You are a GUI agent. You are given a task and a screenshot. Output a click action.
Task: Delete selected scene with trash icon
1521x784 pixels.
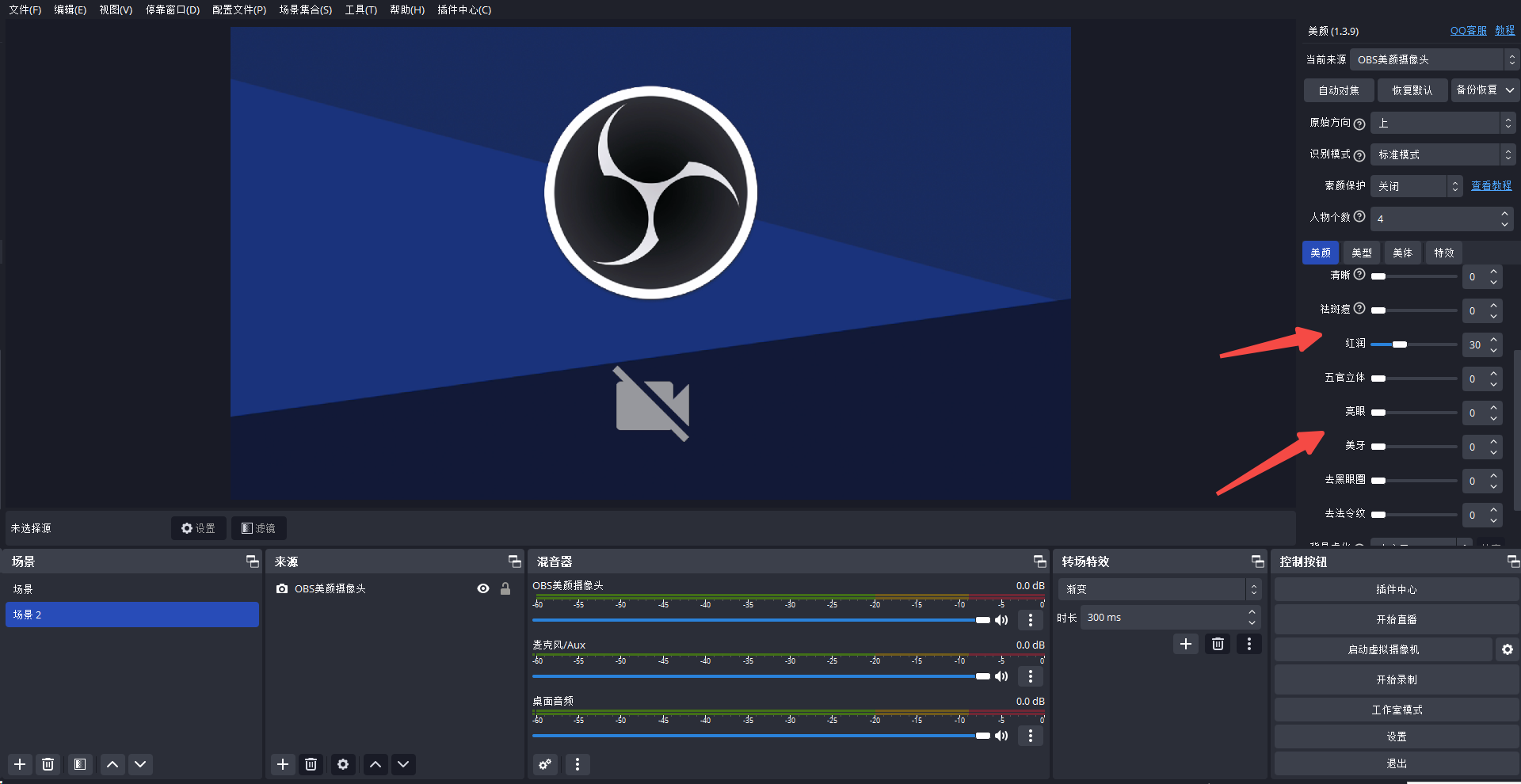[x=48, y=764]
